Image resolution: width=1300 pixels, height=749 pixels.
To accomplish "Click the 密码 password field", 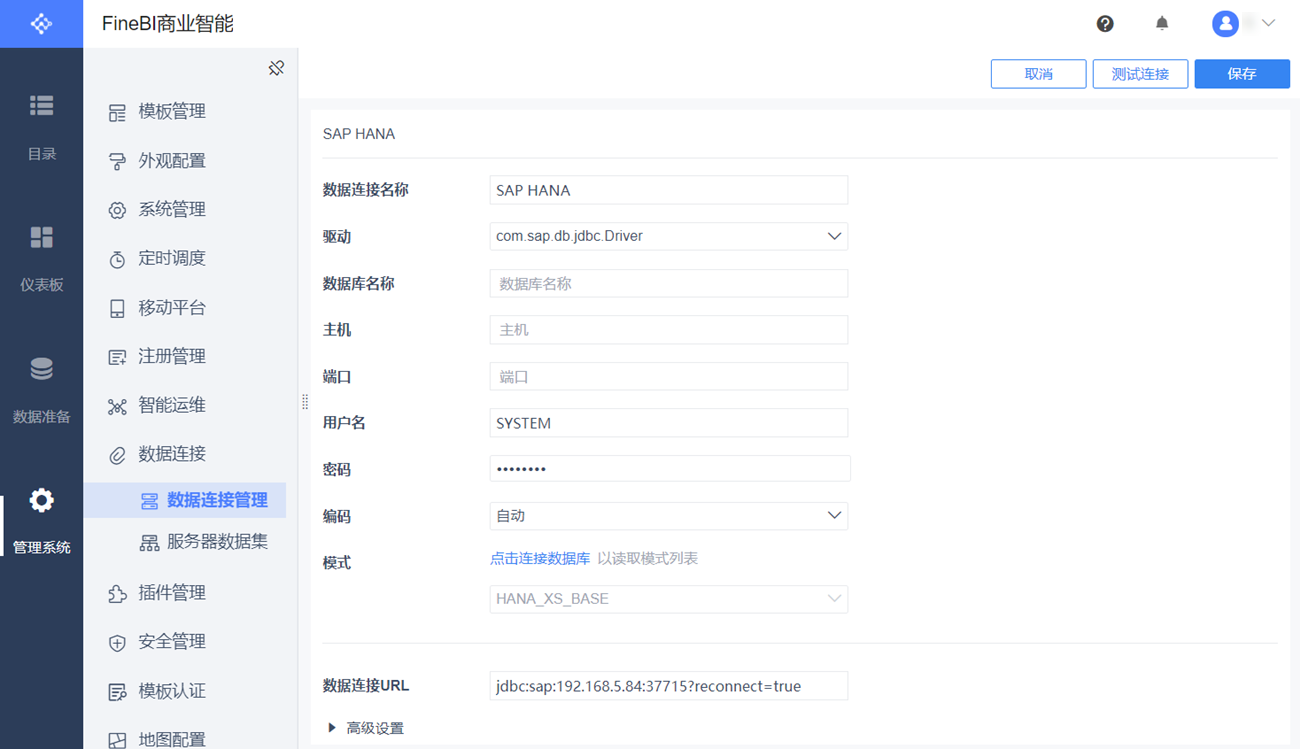I will [670, 468].
